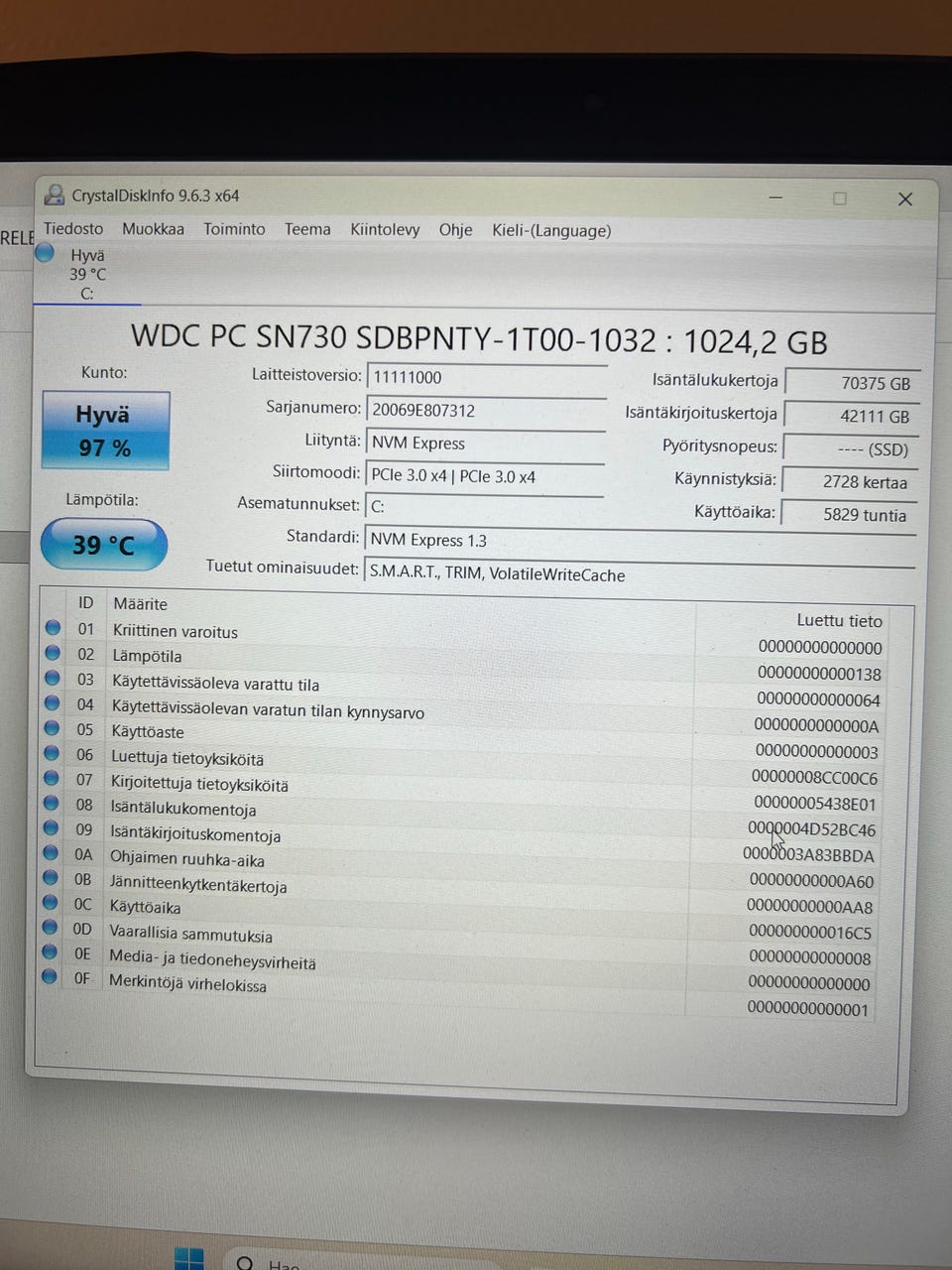Click the Lämpötila: label above temperature button

102,499
